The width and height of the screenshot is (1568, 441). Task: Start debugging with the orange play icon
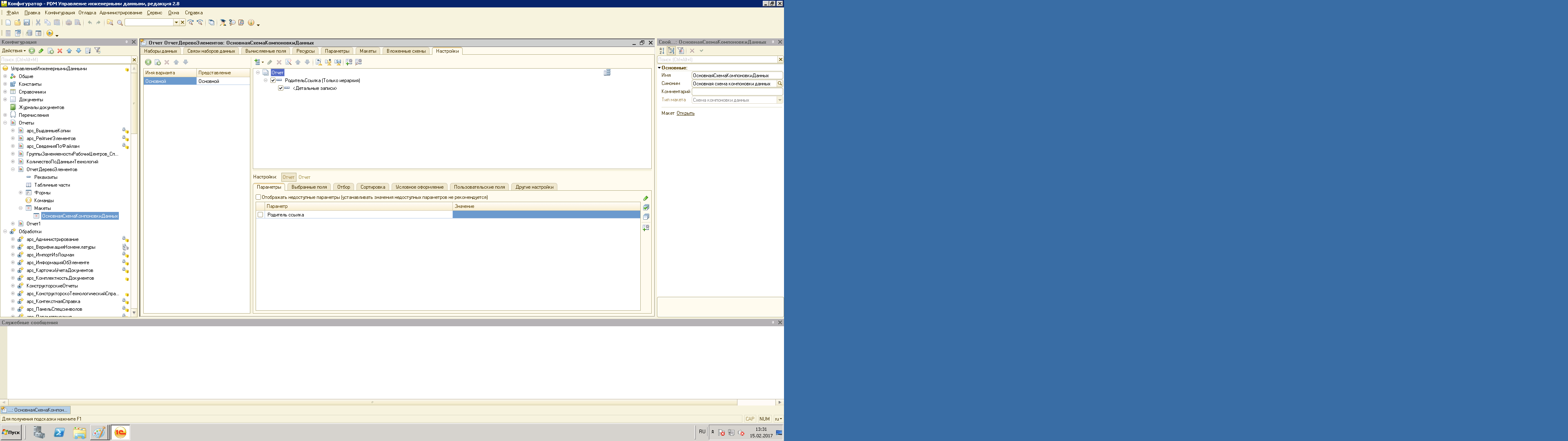click(x=50, y=33)
